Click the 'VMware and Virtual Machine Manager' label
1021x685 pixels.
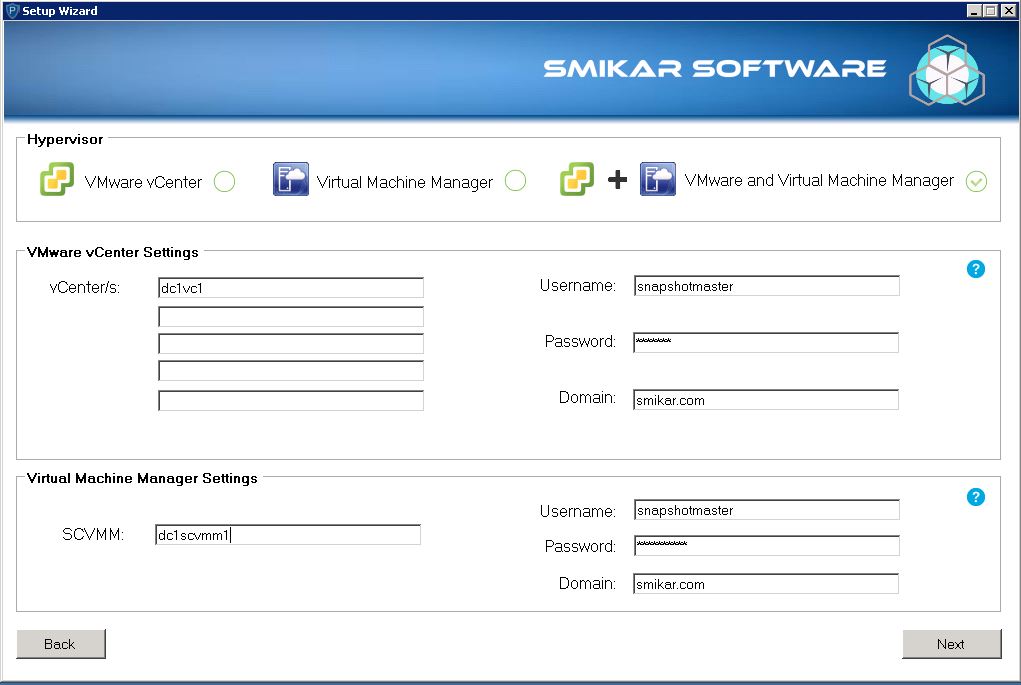coord(819,180)
